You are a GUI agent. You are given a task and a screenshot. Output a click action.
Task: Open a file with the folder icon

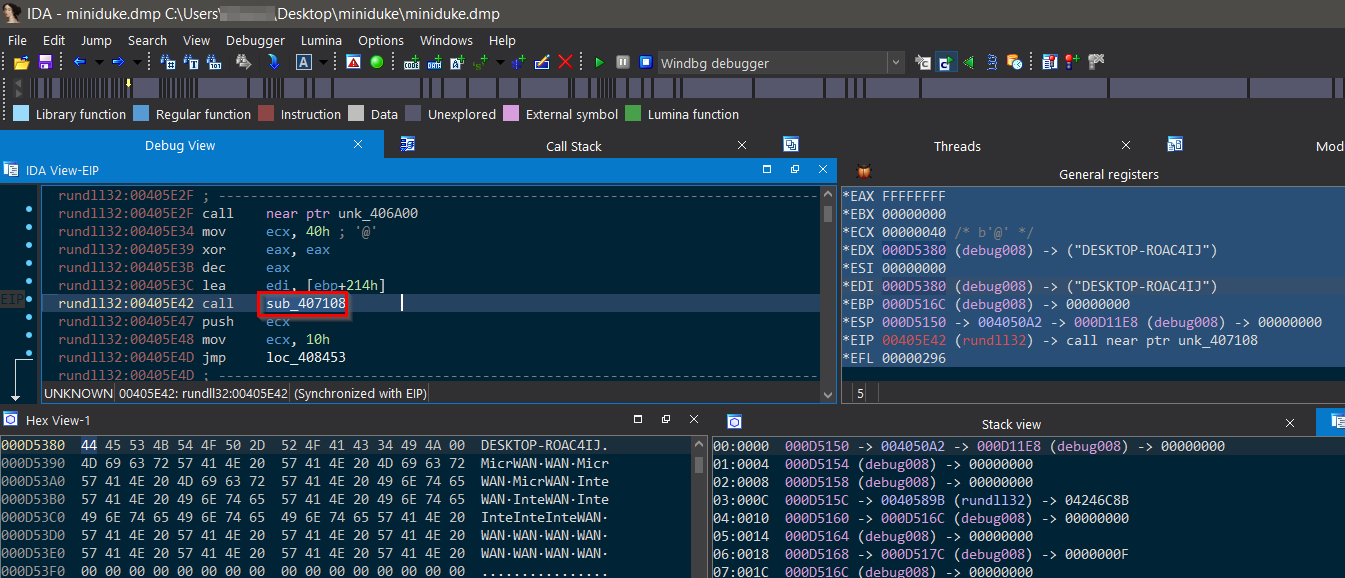coord(21,62)
